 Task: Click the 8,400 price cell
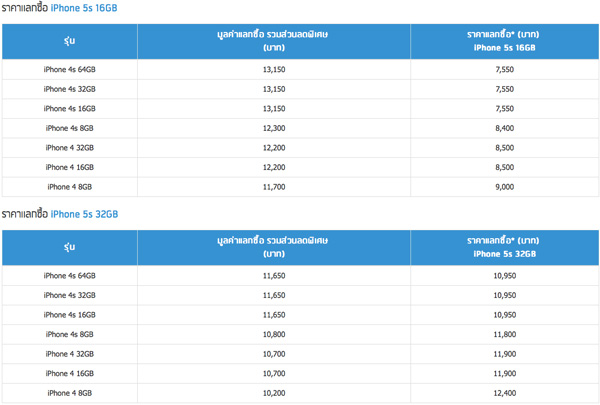(x=504, y=128)
